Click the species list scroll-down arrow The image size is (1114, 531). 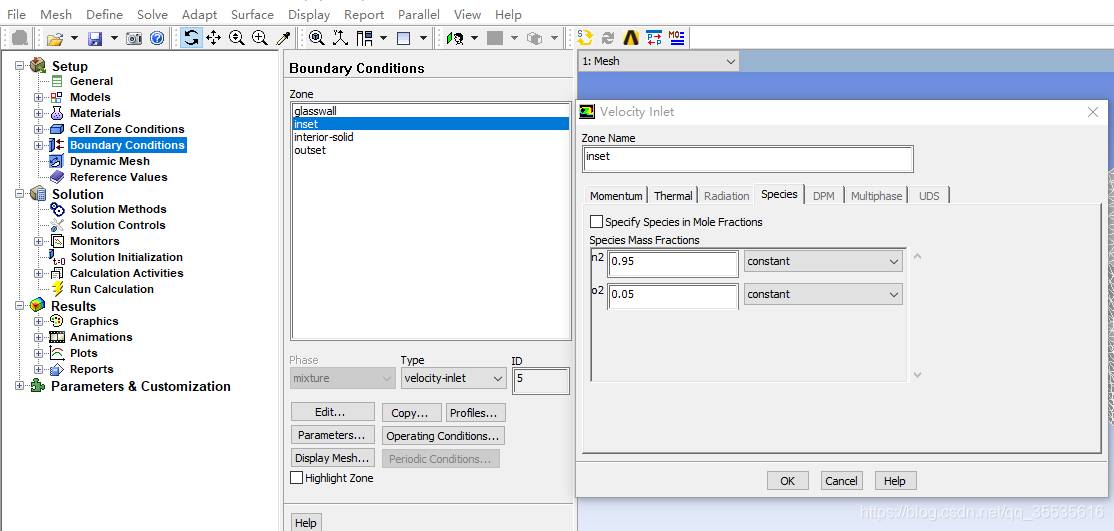pos(917,374)
